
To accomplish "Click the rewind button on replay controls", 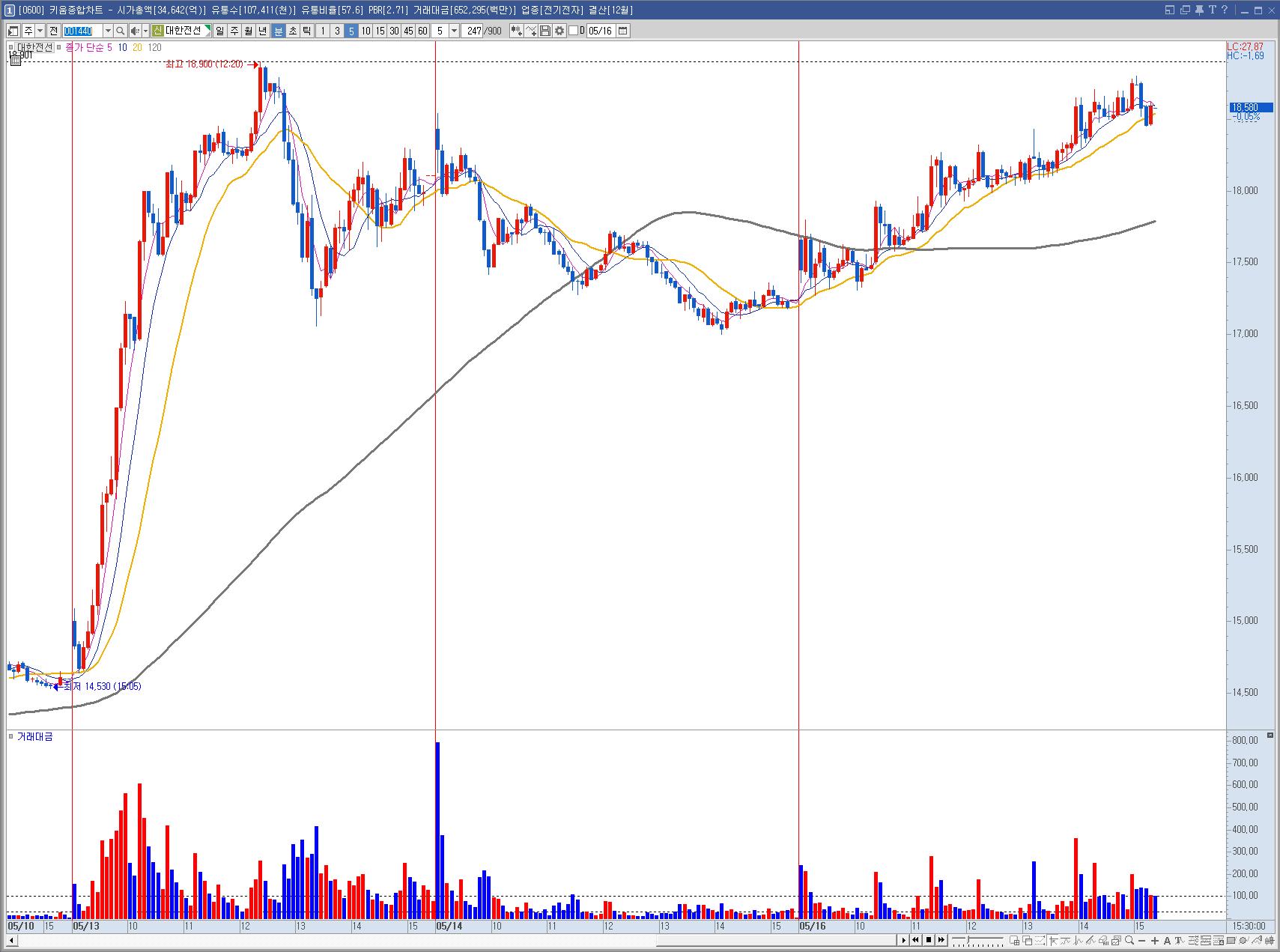I will pyautogui.click(x=916, y=940).
